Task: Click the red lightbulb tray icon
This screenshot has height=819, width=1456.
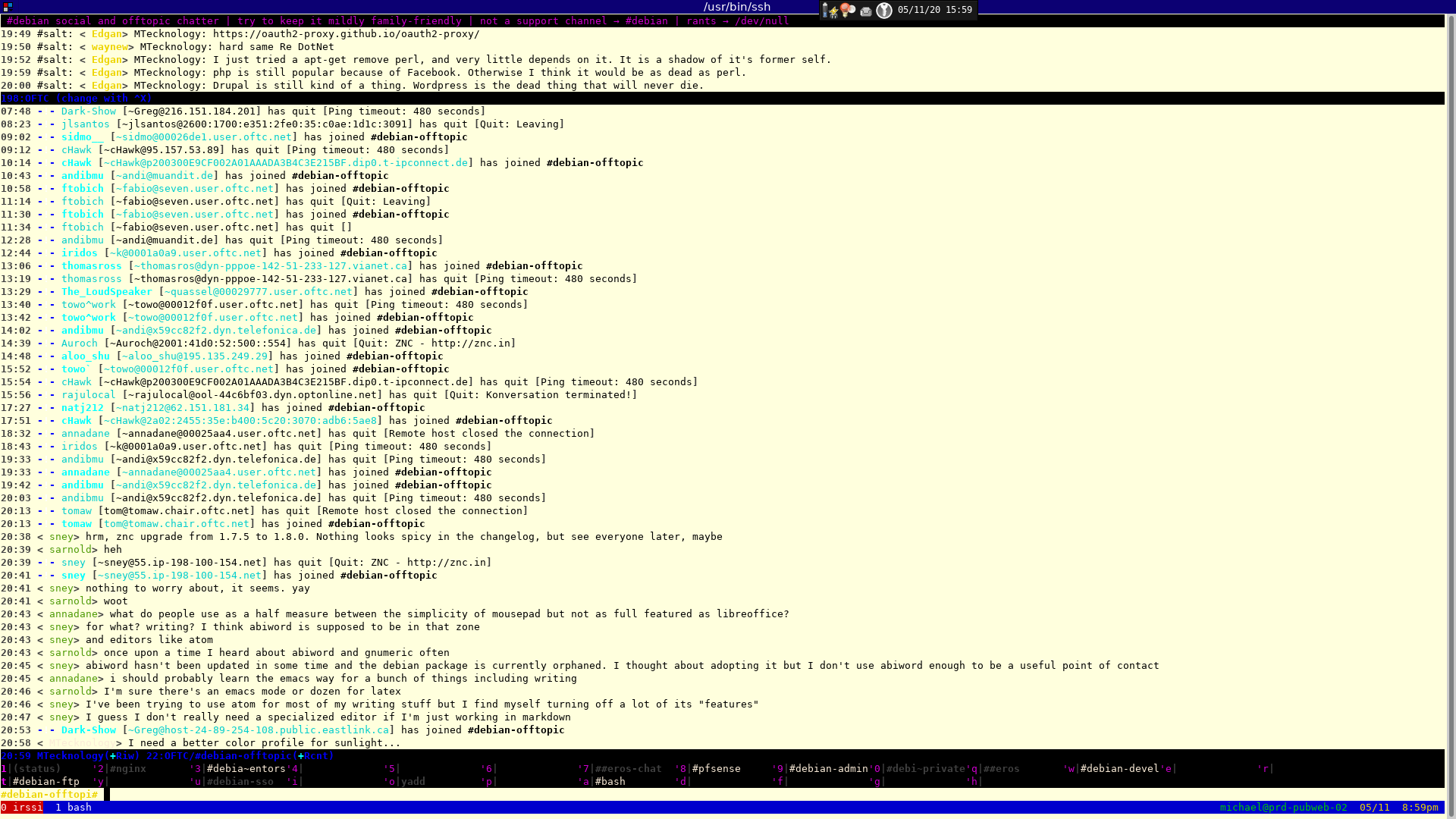Action: coord(848,10)
